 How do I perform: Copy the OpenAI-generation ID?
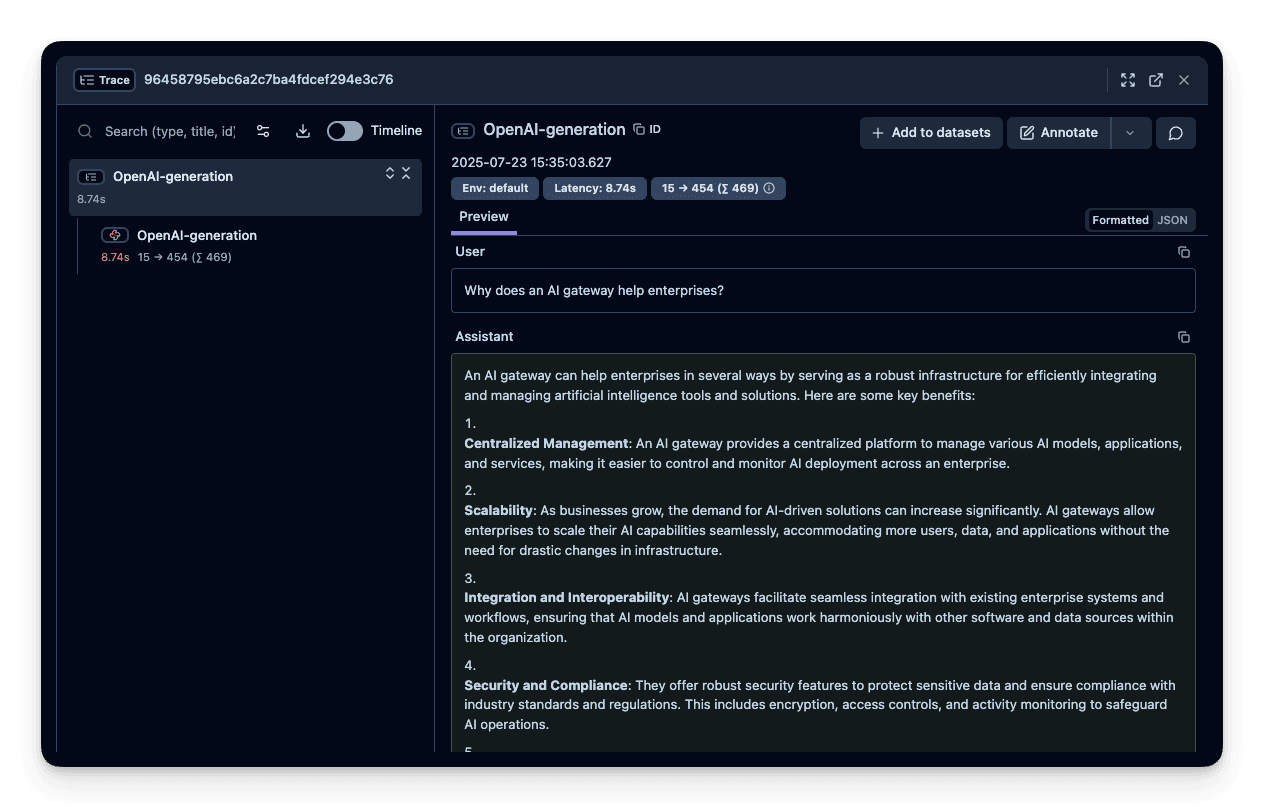(646, 130)
